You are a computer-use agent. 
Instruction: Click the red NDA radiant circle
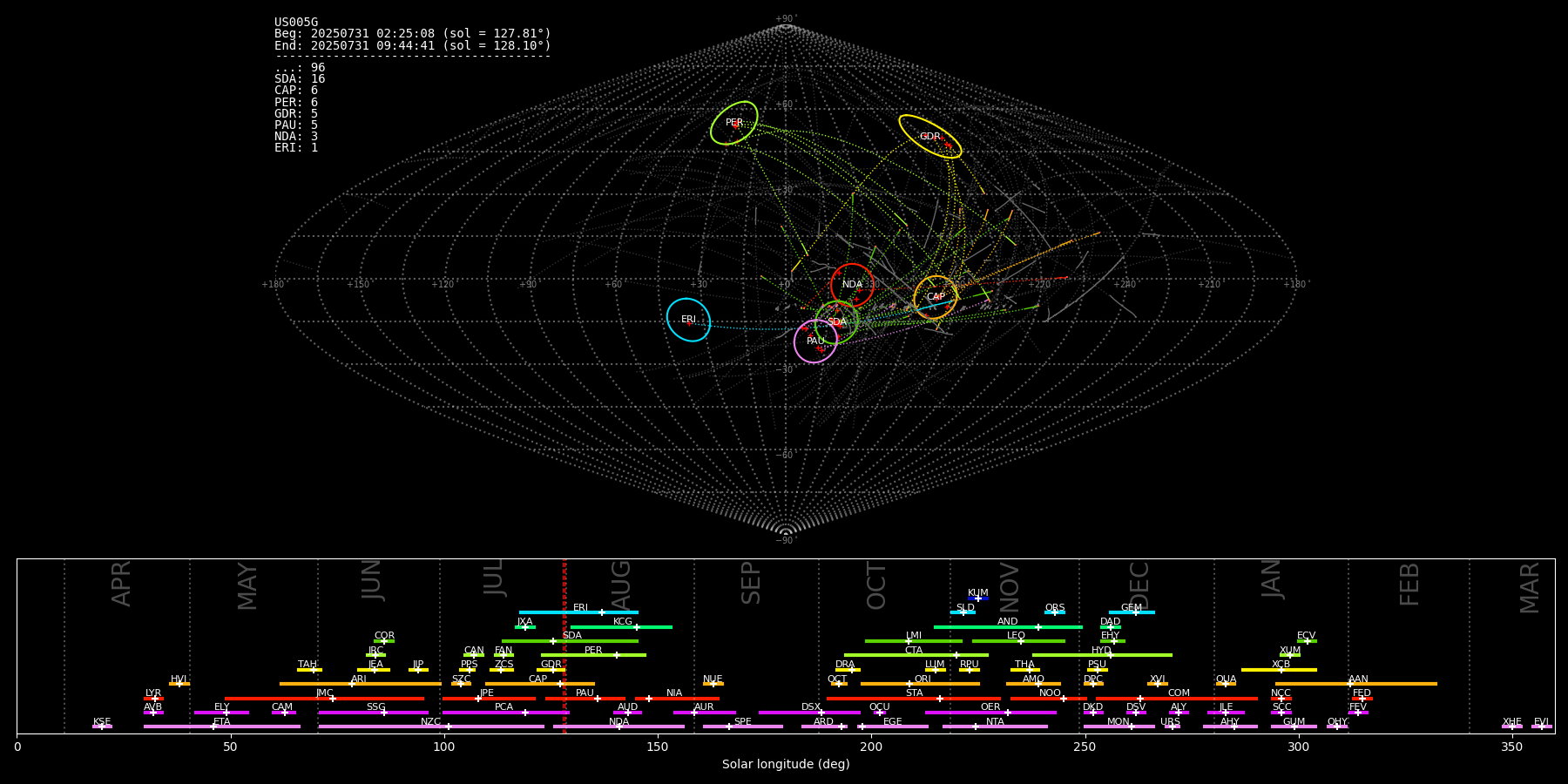[852, 285]
